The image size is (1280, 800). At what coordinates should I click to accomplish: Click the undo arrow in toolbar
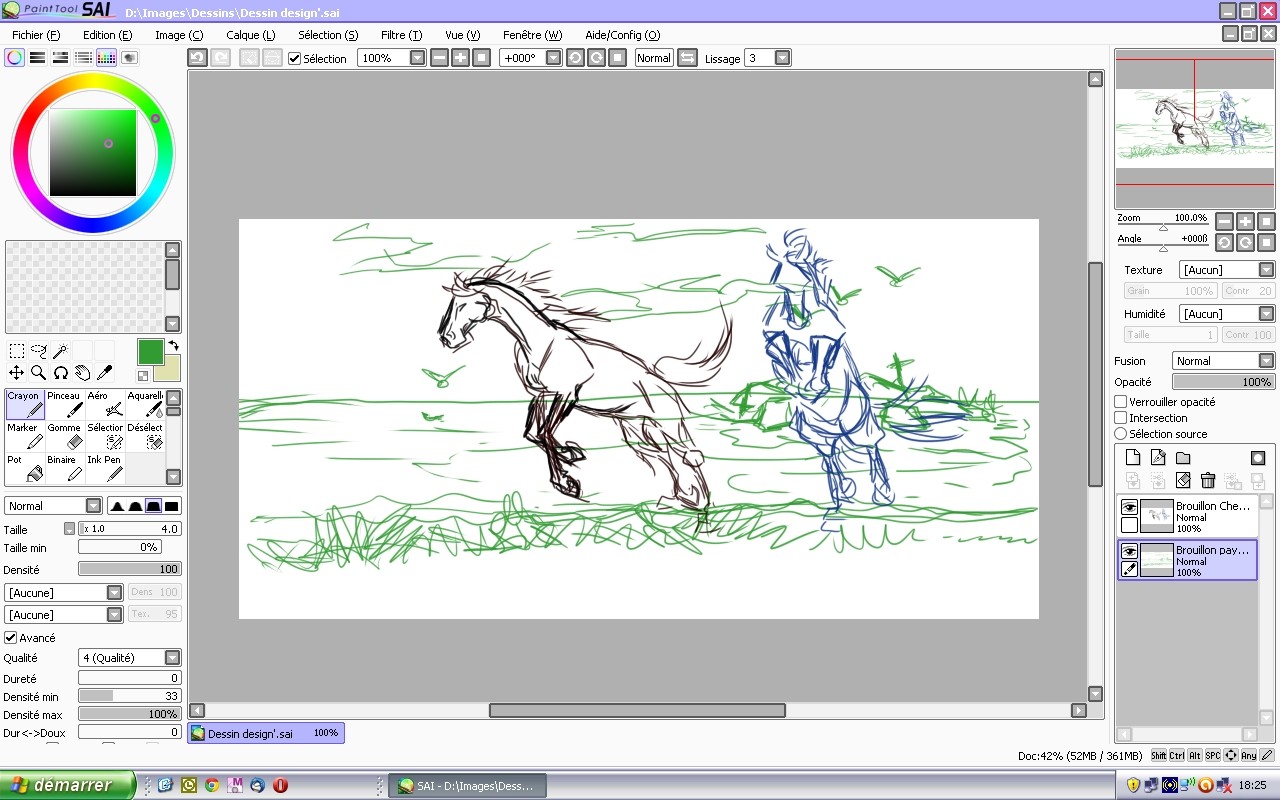[198, 58]
